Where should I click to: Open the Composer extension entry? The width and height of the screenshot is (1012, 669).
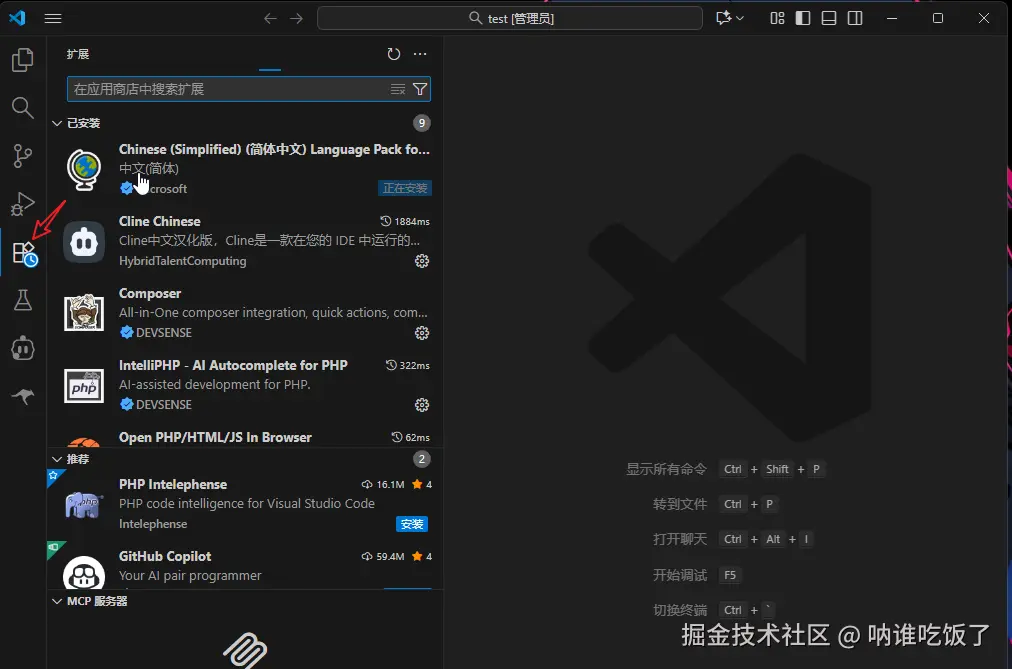[x=245, y=313]
